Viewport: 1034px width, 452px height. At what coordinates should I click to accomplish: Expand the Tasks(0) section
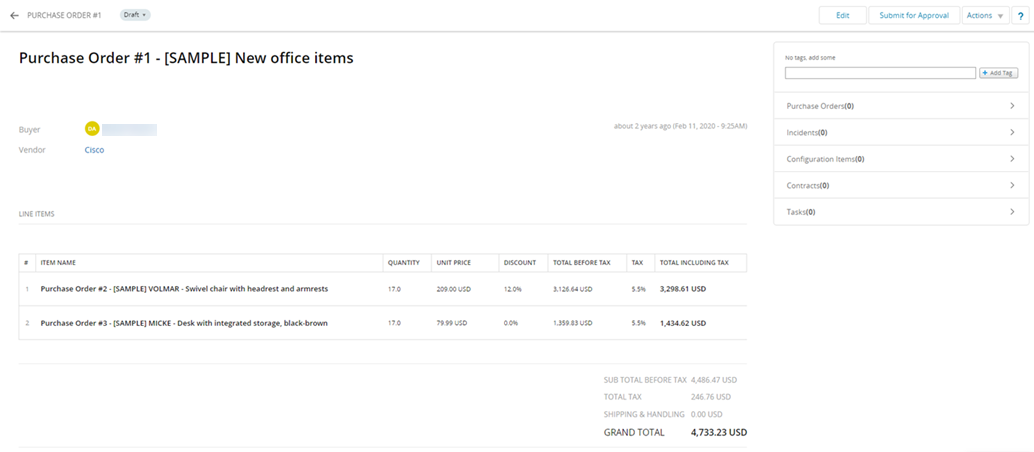click(900, 212)
